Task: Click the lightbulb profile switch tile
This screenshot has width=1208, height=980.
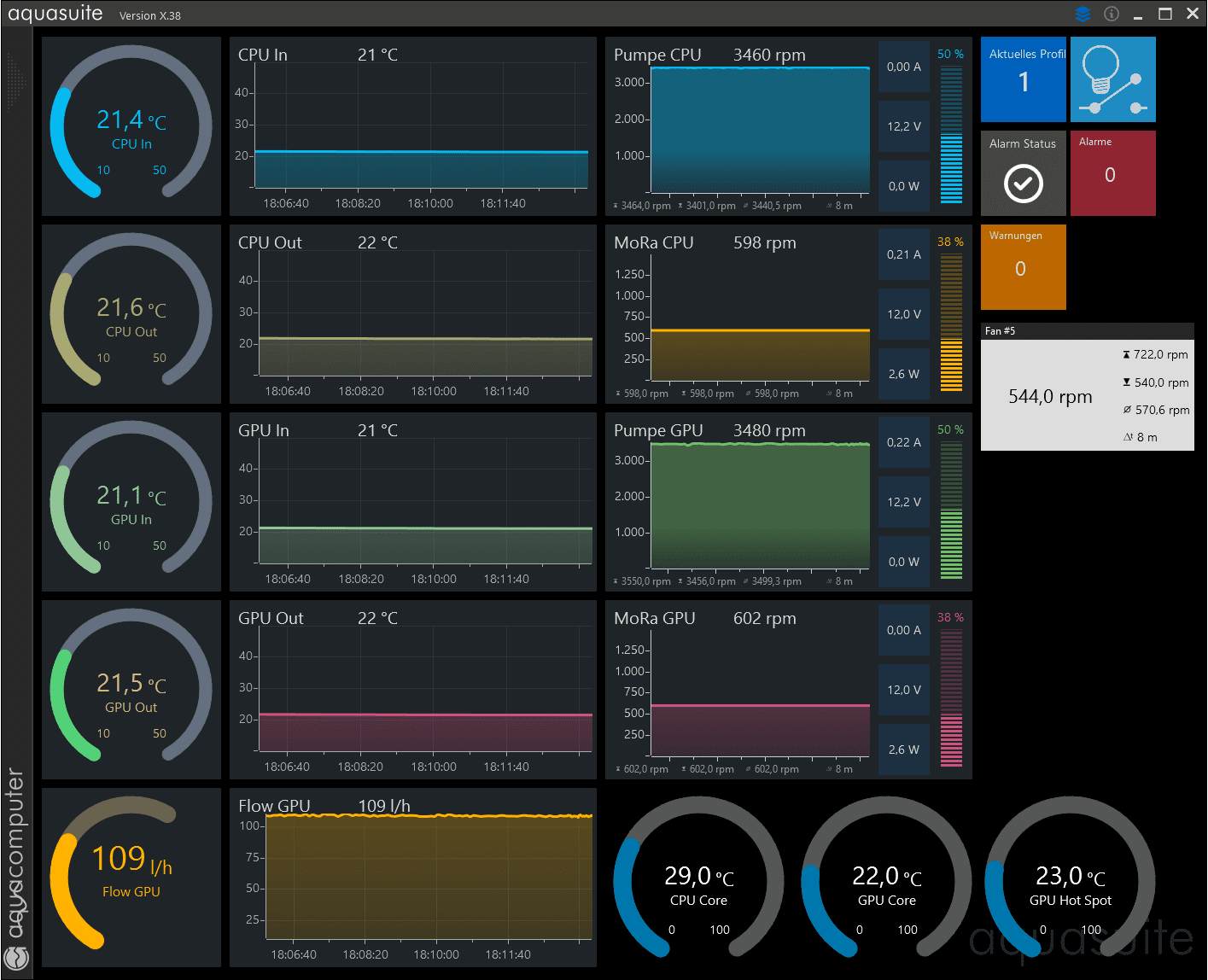Action: (1112, 79)
